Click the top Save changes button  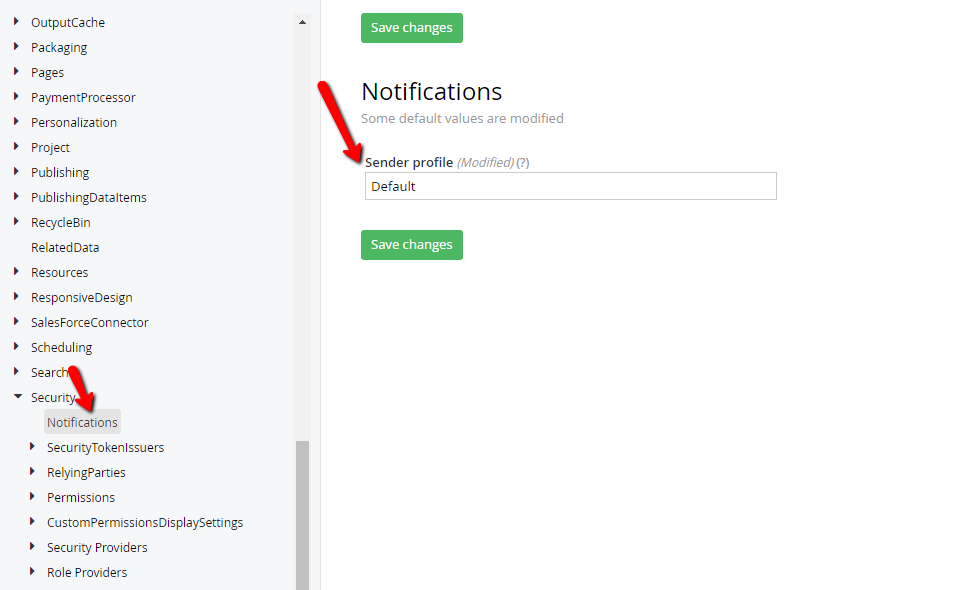(x=412, y=28)
